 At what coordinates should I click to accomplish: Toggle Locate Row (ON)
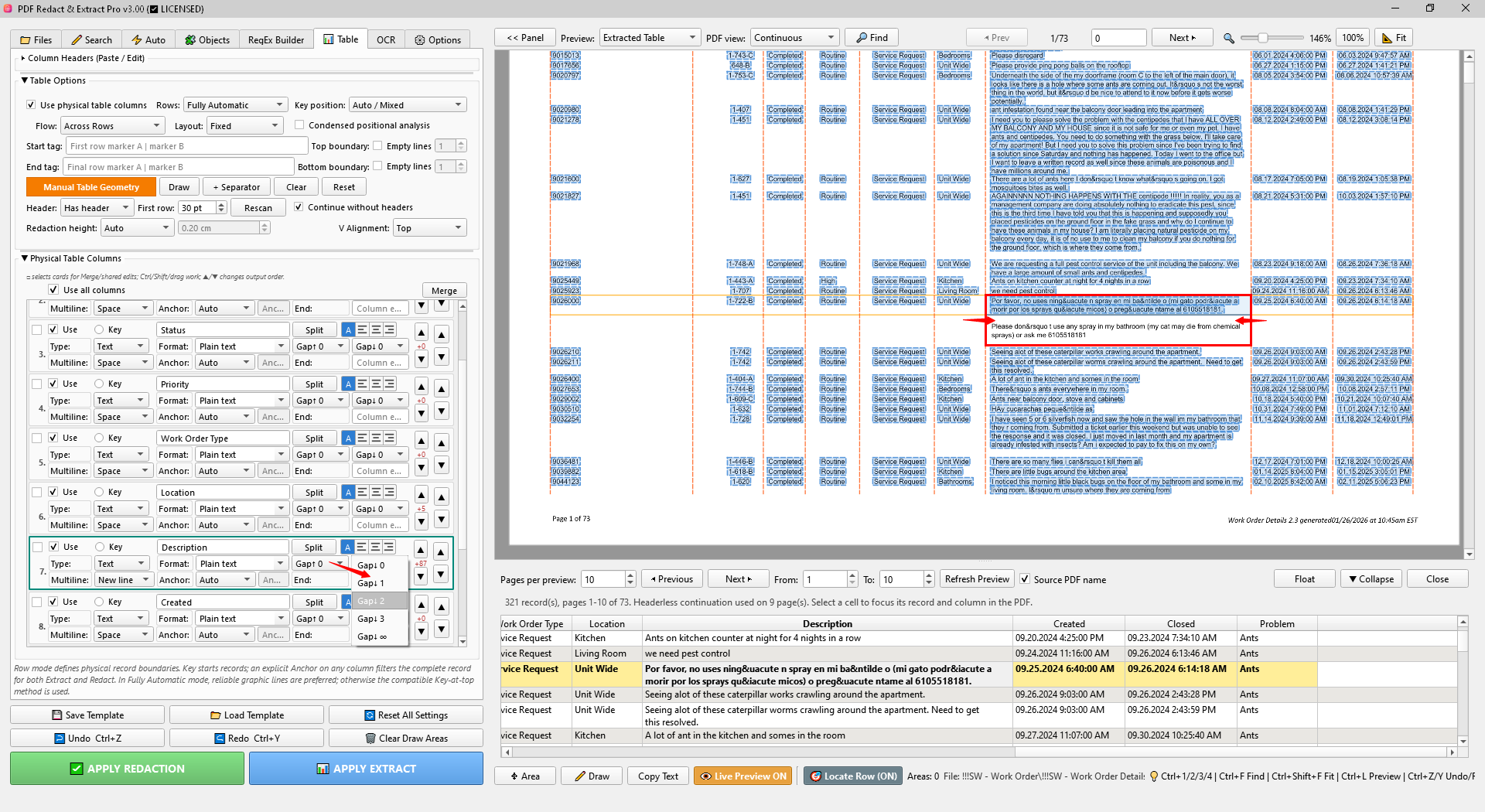click(853, 776)
